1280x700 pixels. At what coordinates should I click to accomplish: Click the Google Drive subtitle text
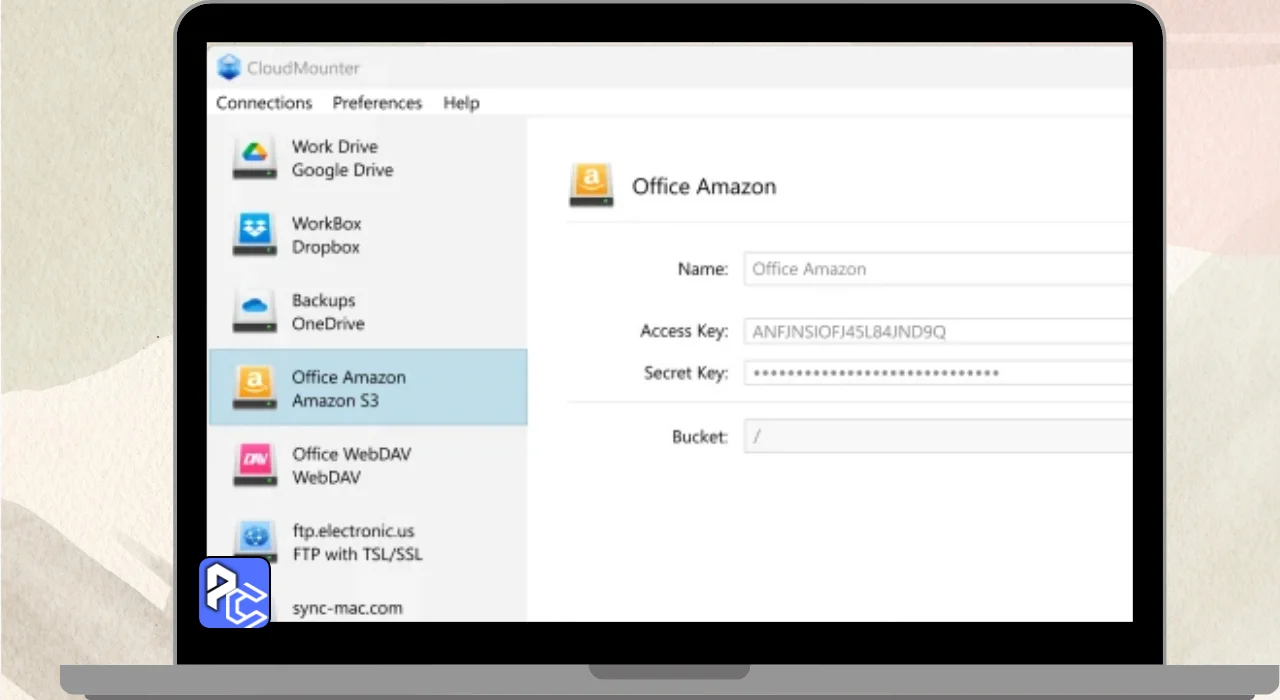point(342,170)
